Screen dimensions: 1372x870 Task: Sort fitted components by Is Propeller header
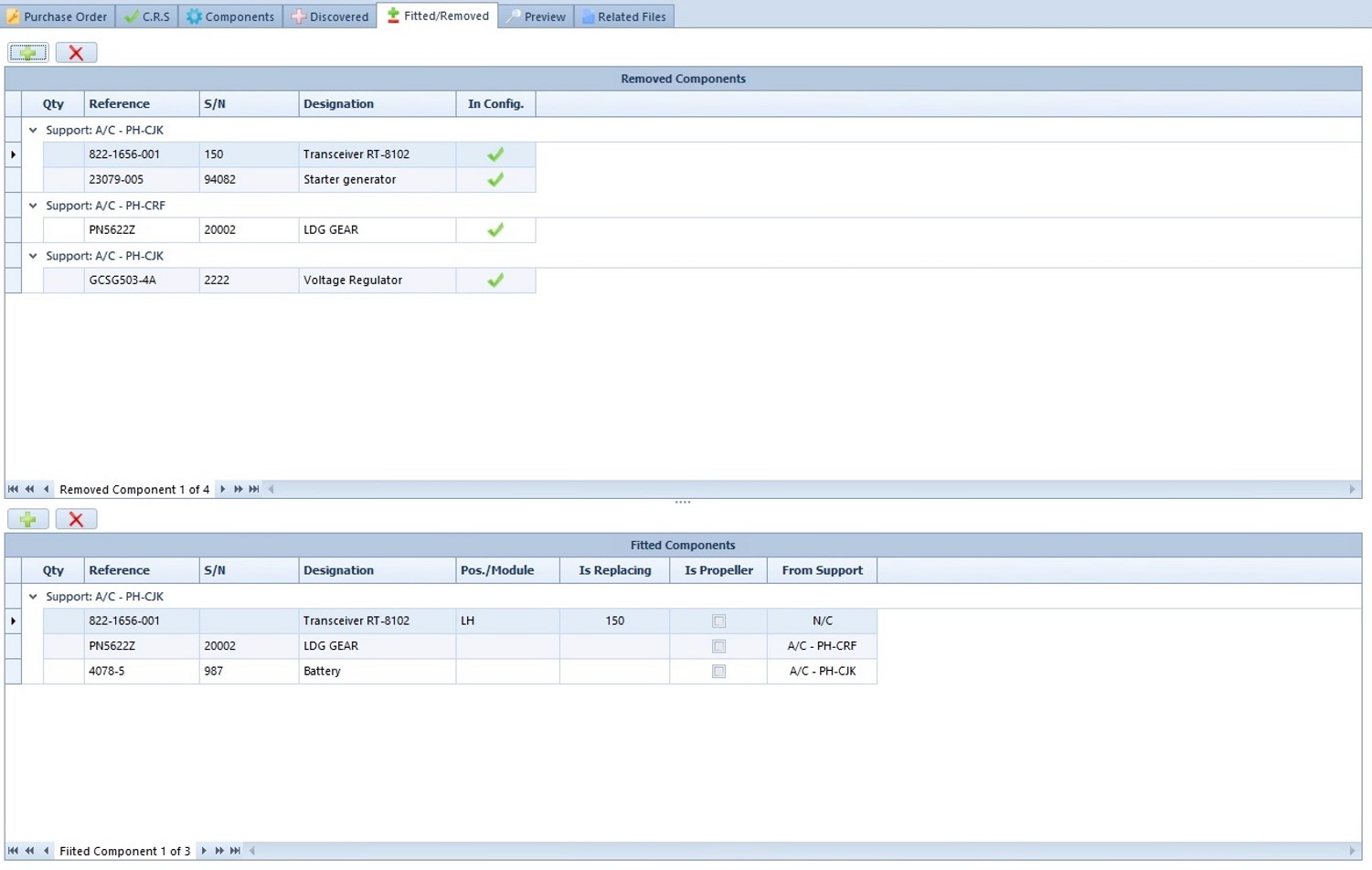pyautogui.click(x=718, y=570)
